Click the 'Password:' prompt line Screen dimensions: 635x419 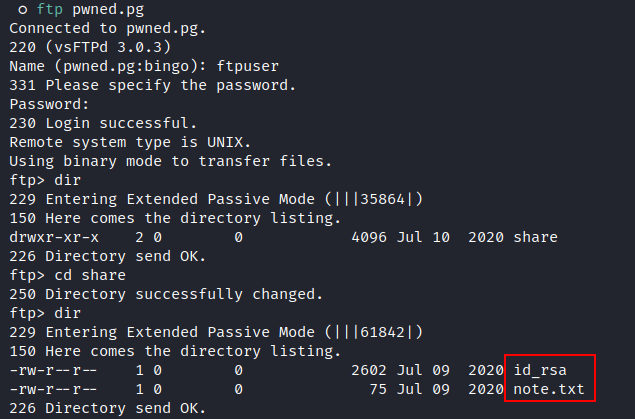49,104
